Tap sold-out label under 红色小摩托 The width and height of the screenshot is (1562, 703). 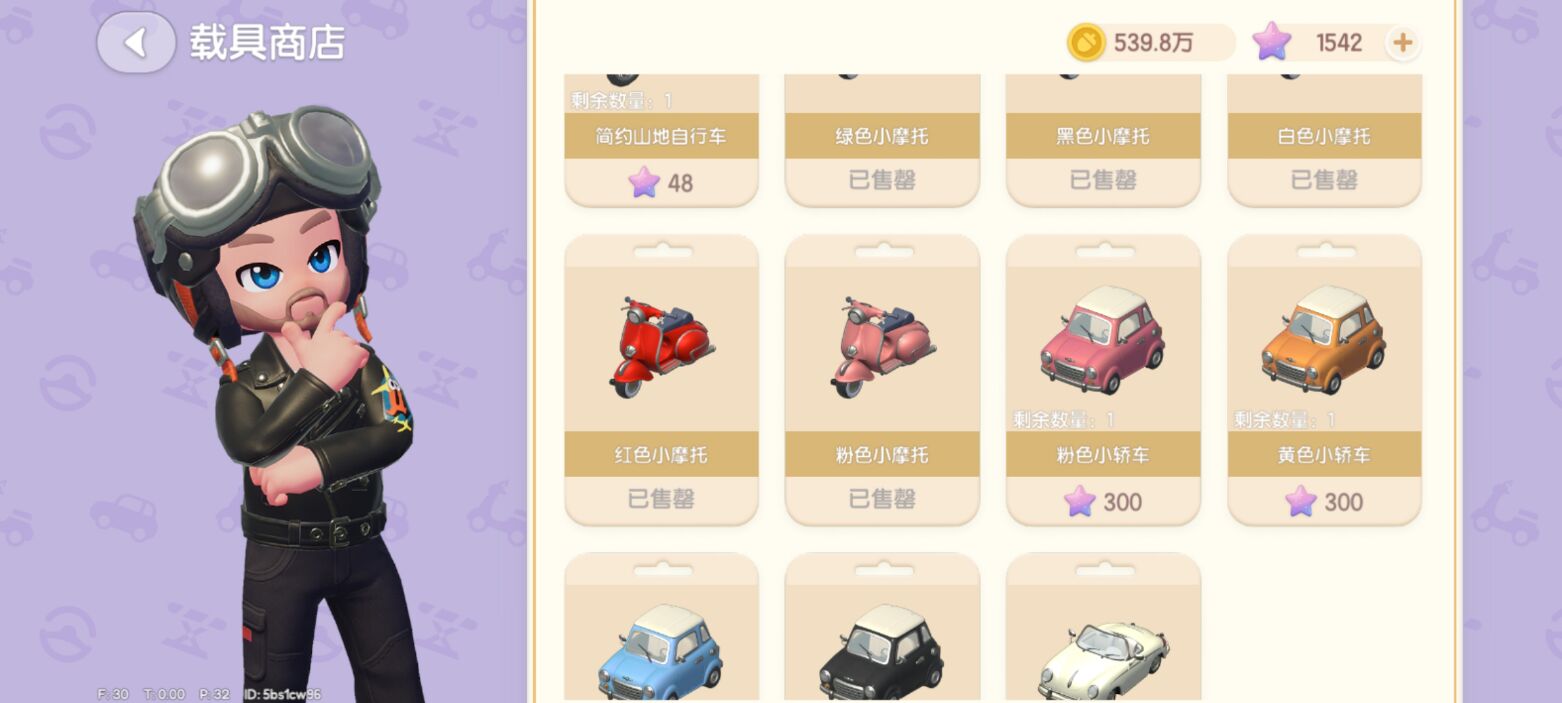pyautogui.click(x=661, y=498)
